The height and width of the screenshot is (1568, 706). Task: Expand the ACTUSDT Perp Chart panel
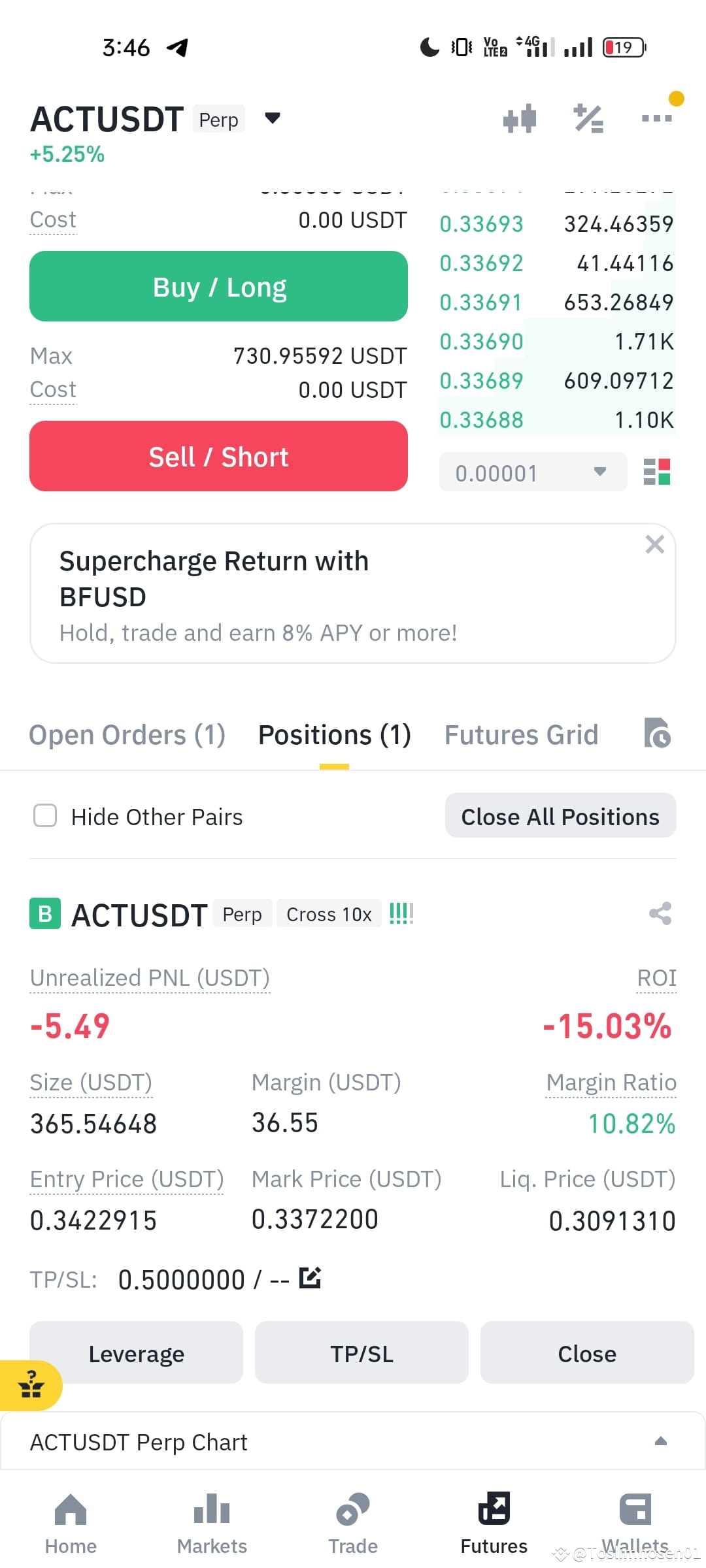(353, 1441)
